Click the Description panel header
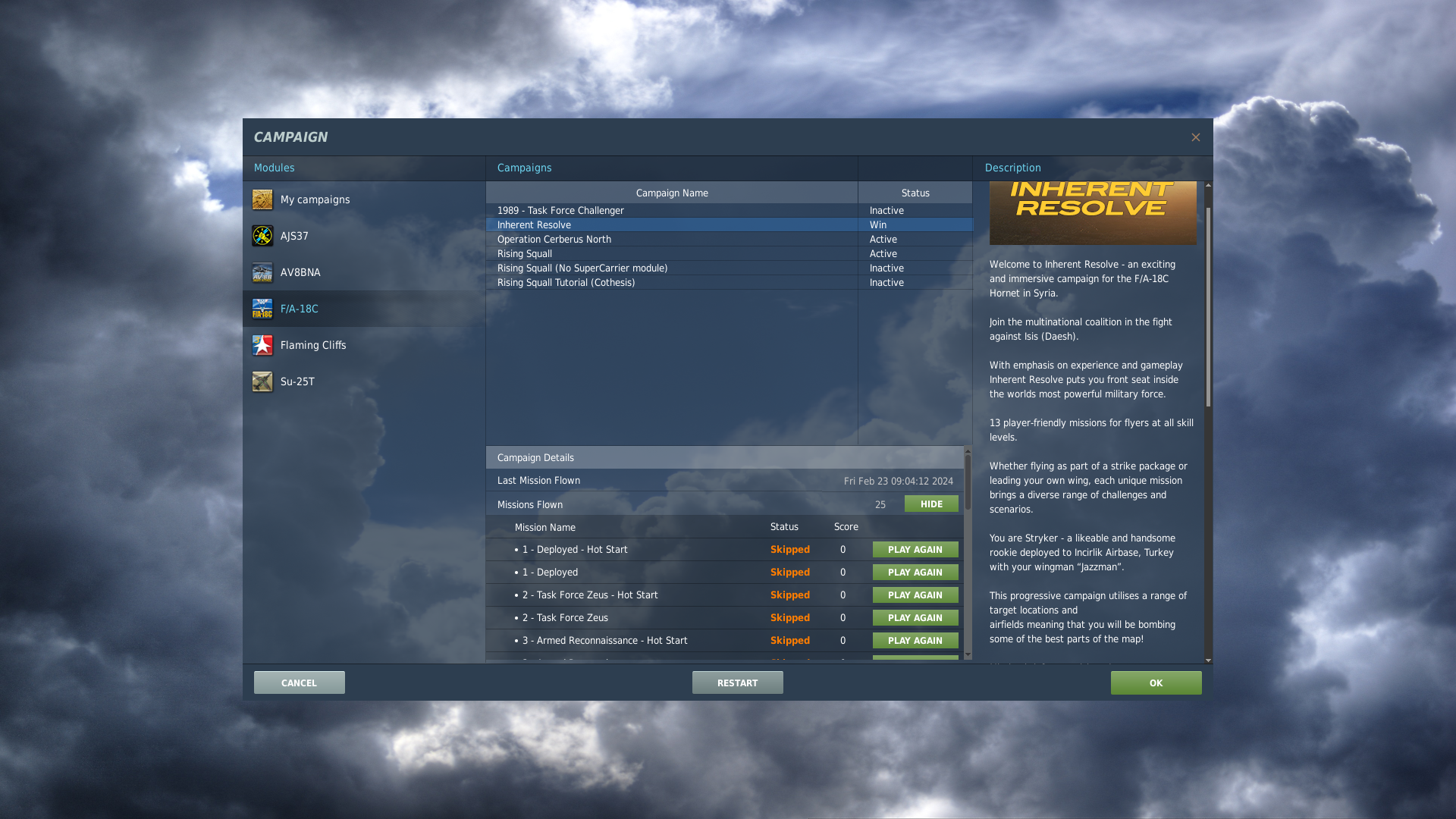 pos(1013,168)
